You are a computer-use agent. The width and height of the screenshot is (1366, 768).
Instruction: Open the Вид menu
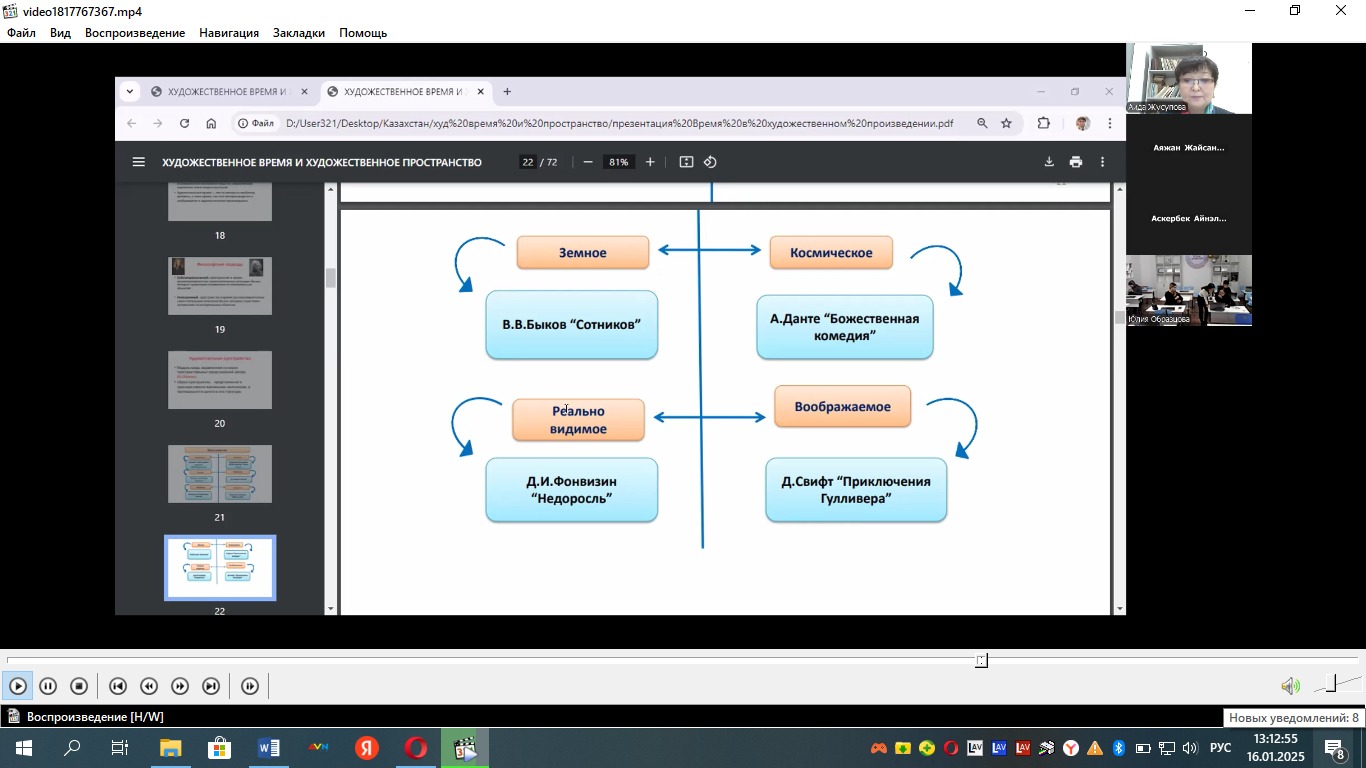point(60,33)
